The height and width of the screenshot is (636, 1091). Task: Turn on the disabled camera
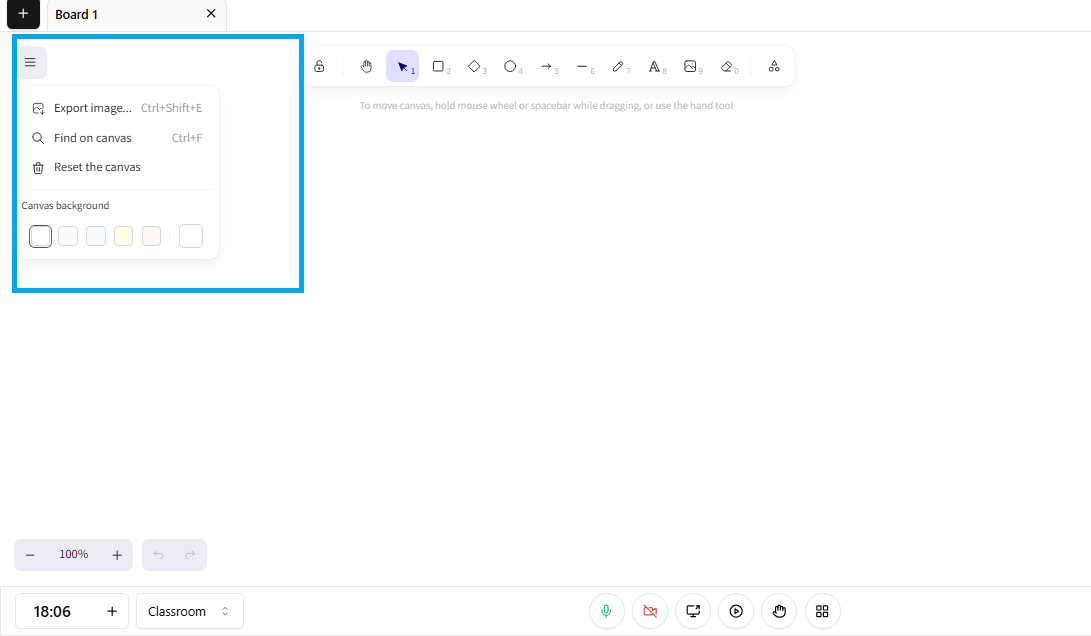[x=650, y=611]
